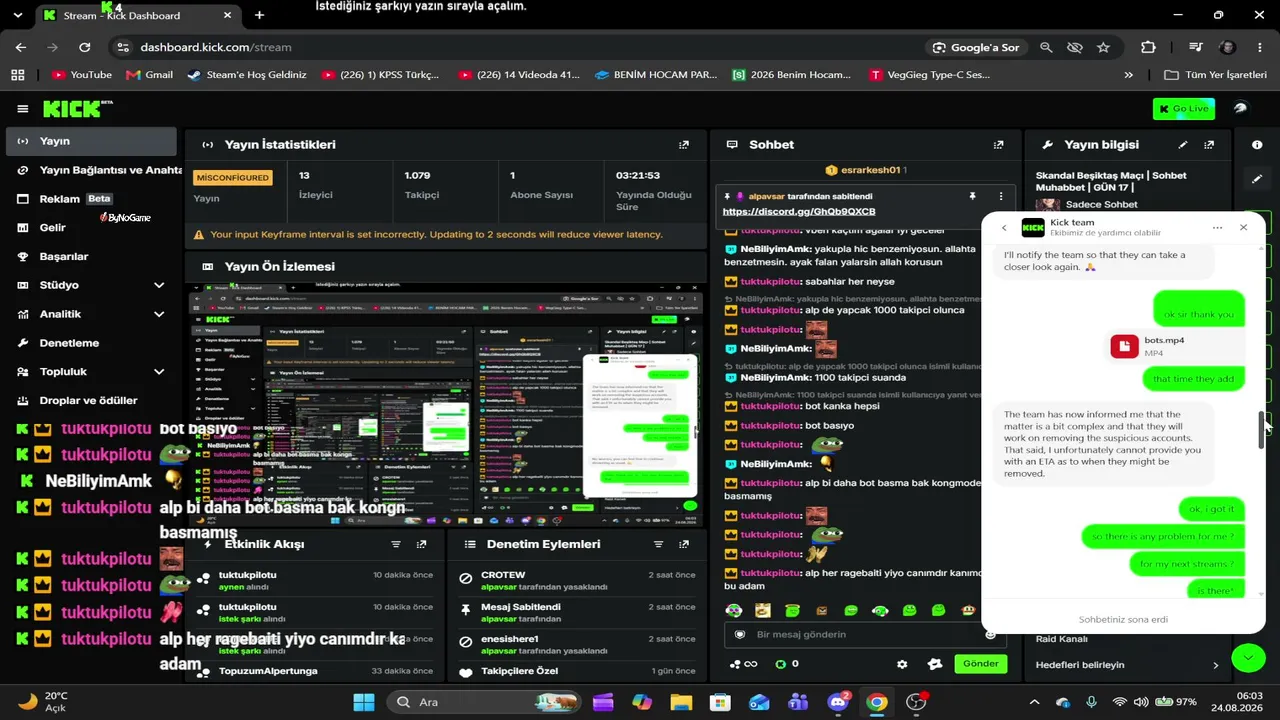Open the Windows Start menu
The image size is (1280, 720).
364,702
